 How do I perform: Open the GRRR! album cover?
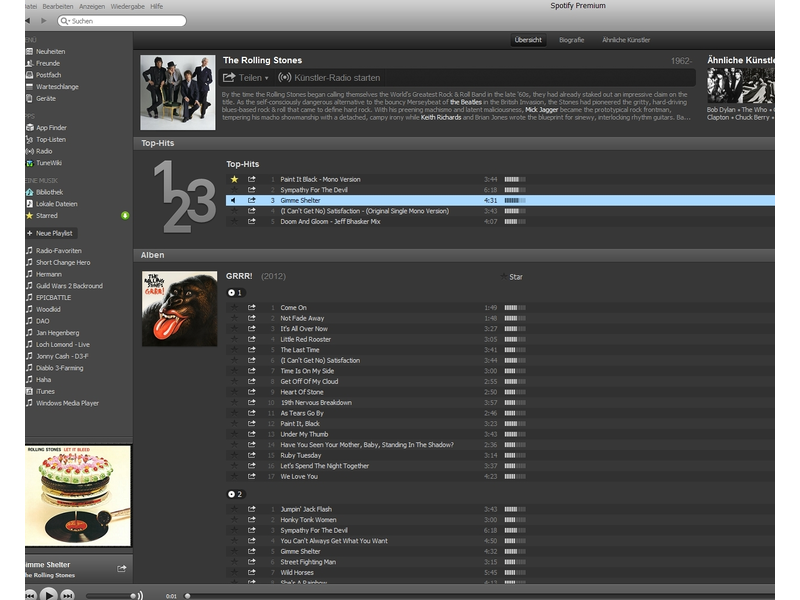tap(180, 309)
